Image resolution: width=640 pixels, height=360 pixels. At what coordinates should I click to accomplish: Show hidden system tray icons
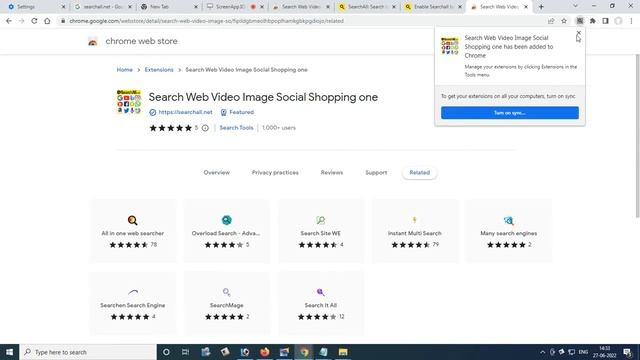542,352
